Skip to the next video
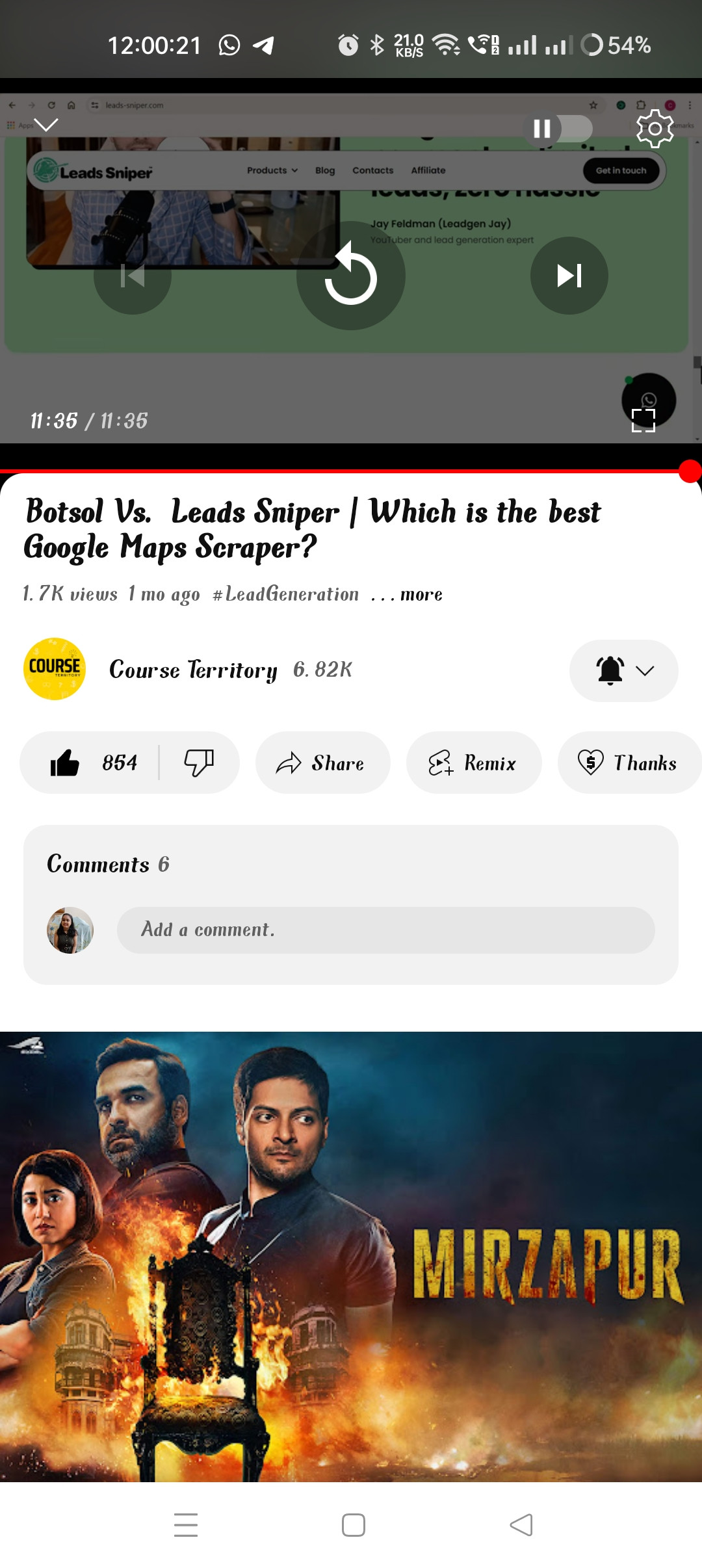The height and width of the screenshot is (1568, 702). (569, 276)
